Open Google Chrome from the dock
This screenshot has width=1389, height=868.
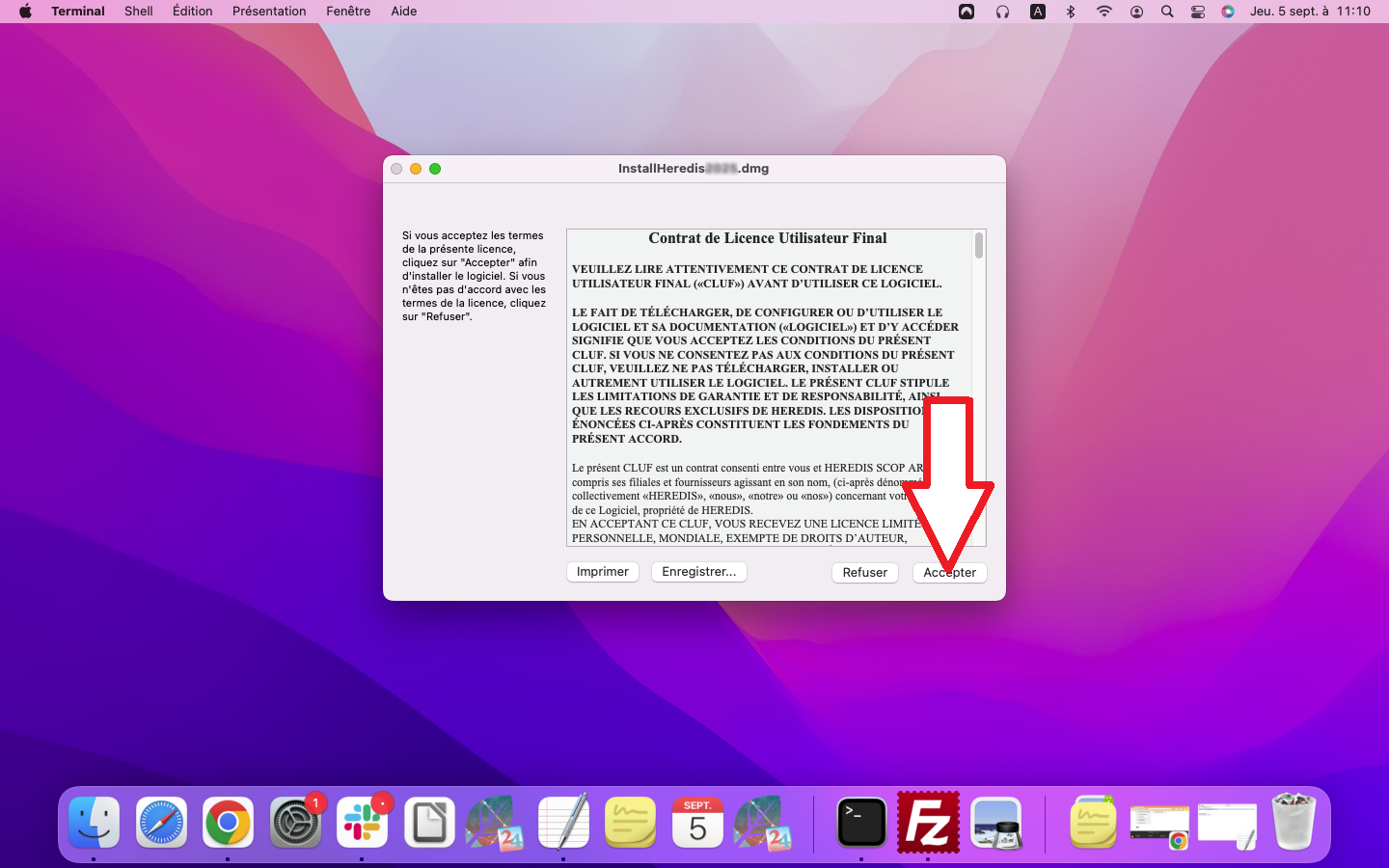(x=228, y=823)
